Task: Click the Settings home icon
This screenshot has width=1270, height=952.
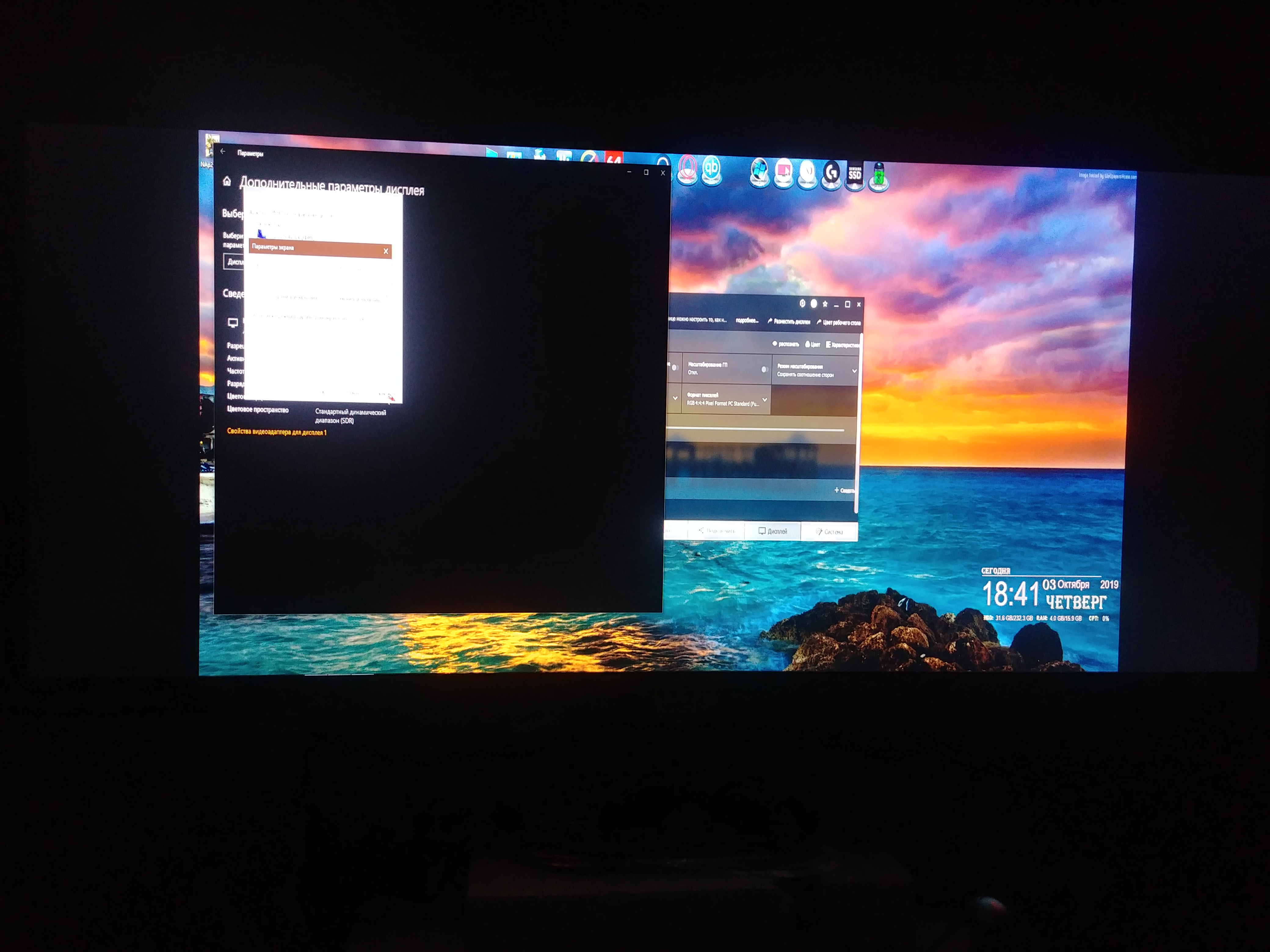Action: [x=227, y=181]
